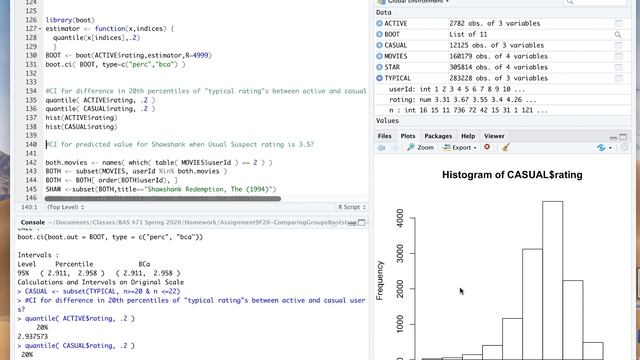Inspect BOOT with the magnifier icon
This screenshot has width=640, height=360.
[x=618, y=35]
